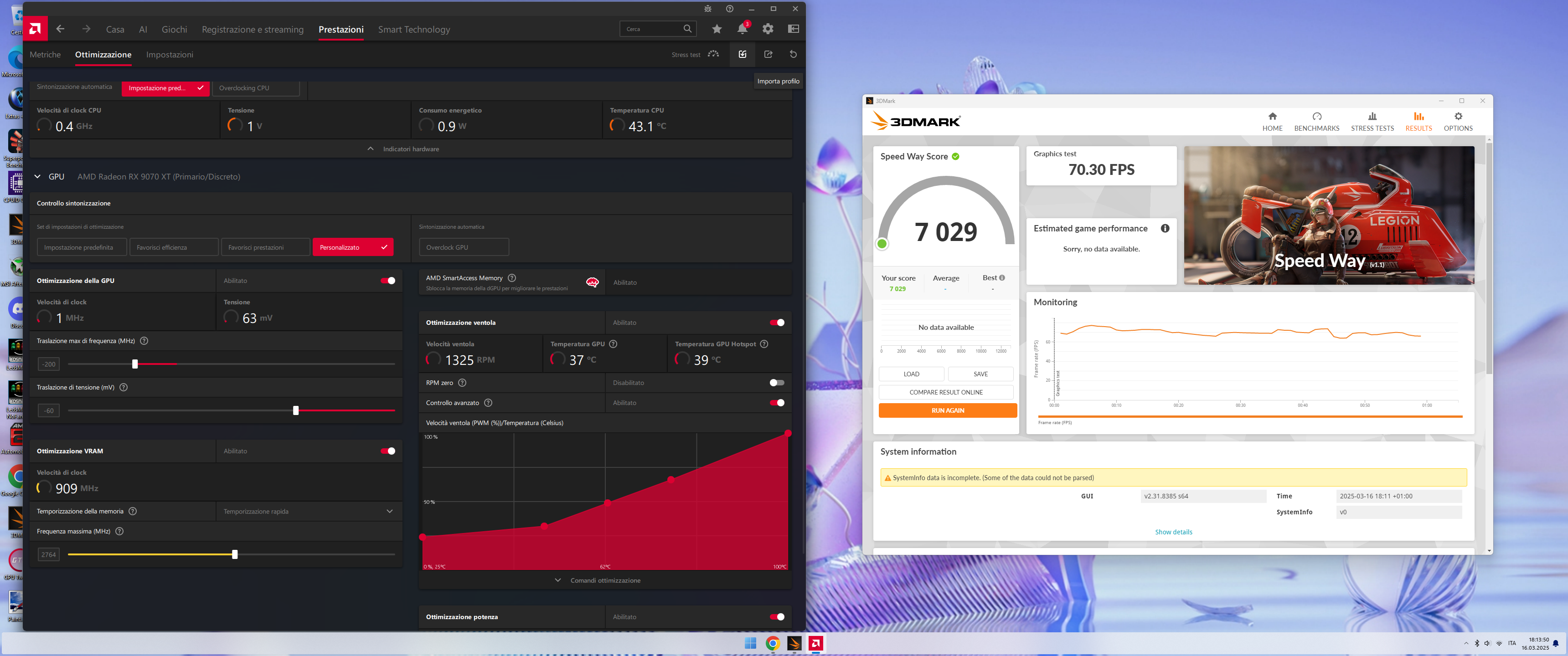This screenshot has width=1568, height=656.
Task: Click Frequenza massima value box 2764
Action: pyautogui.click(x=49, y=554)
